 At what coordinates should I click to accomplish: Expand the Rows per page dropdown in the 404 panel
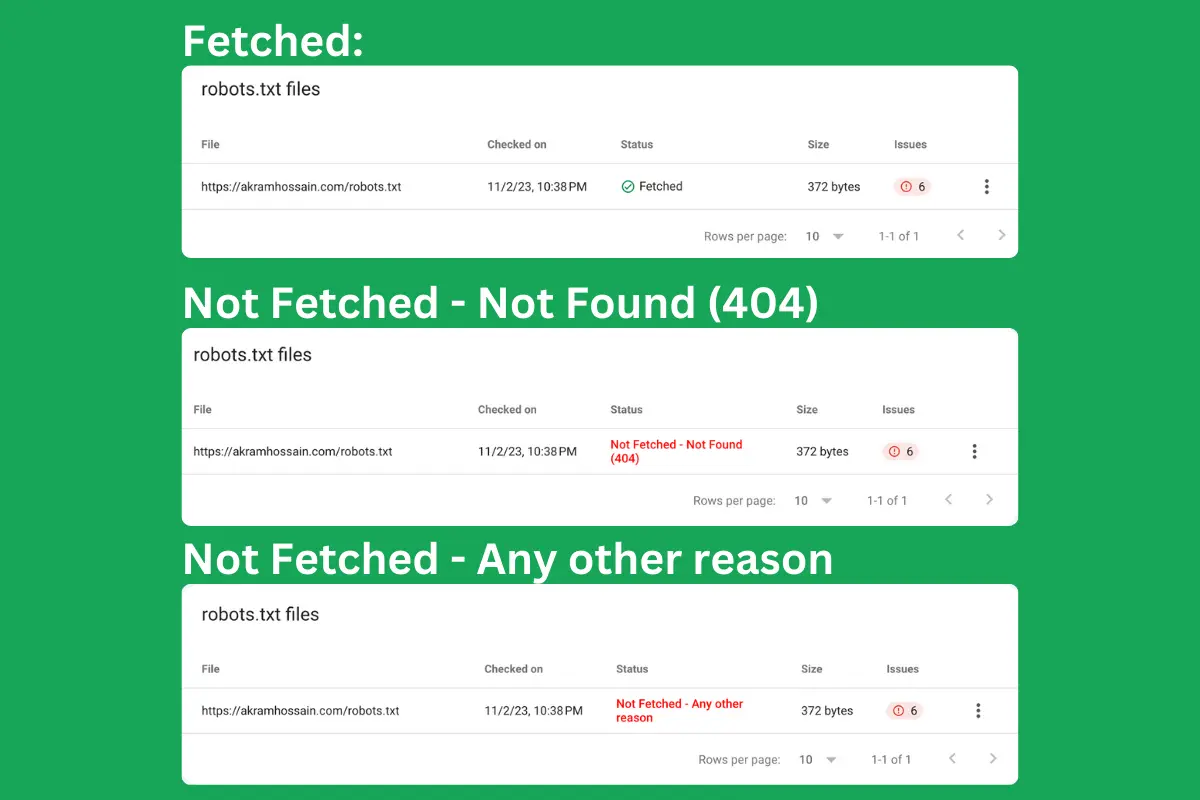pos(813,501)
